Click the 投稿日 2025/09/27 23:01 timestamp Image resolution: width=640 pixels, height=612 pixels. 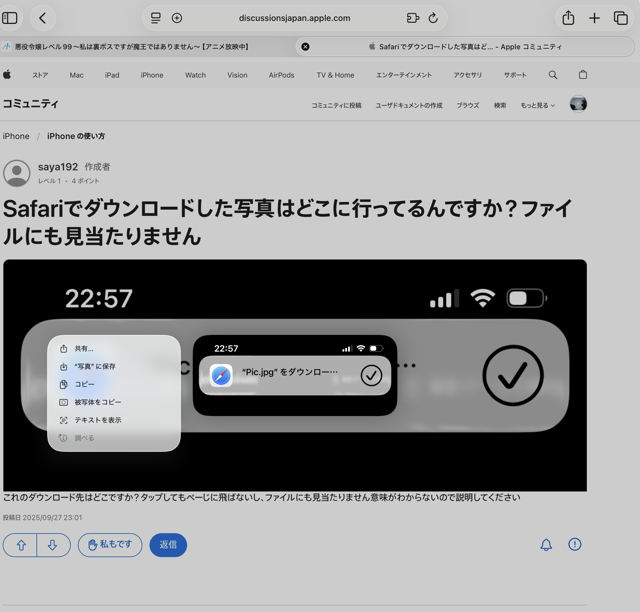click(42, 518)
